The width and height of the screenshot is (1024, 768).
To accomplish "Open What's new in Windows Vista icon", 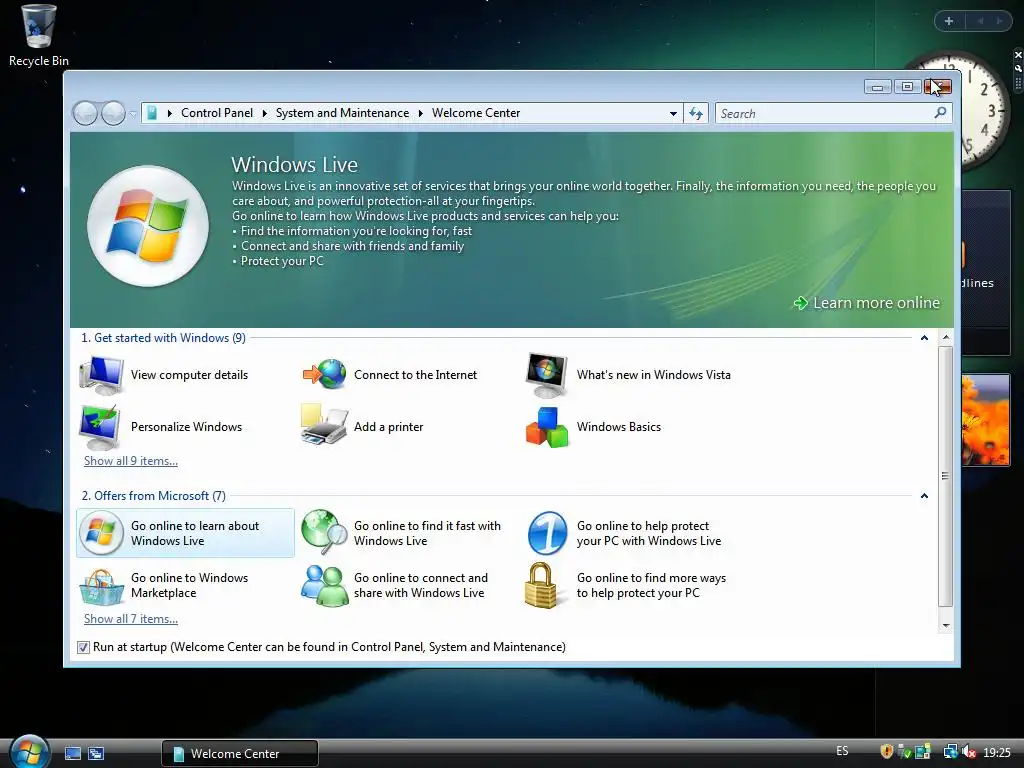I will coord(547,375).
